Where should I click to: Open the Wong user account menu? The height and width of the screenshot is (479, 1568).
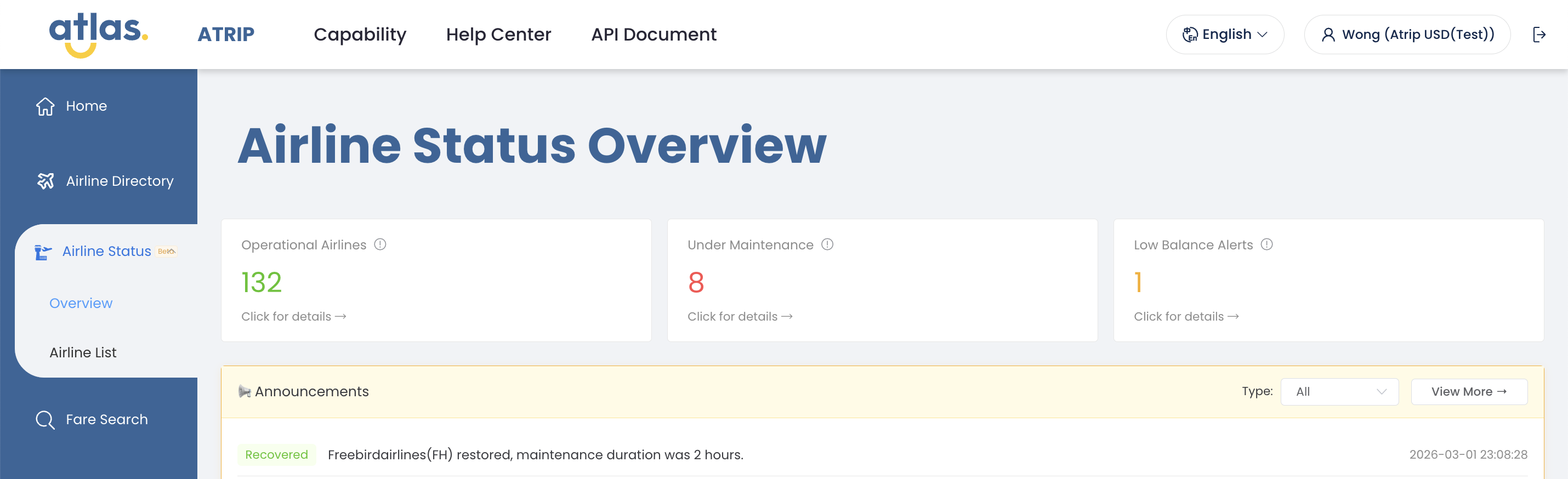point(1406,35)
